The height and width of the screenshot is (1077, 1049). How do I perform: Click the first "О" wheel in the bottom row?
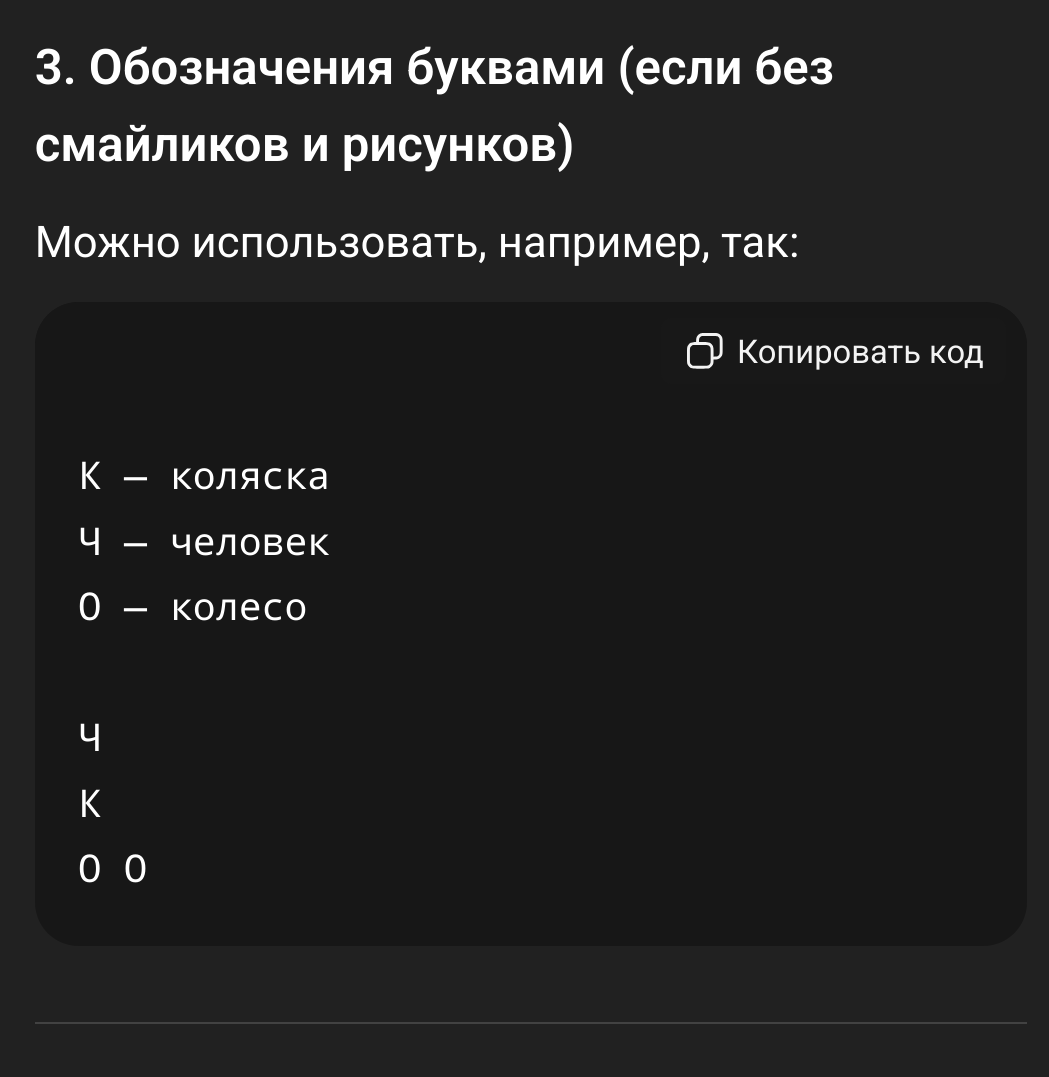pyautogui.click(x=90, y=869)
